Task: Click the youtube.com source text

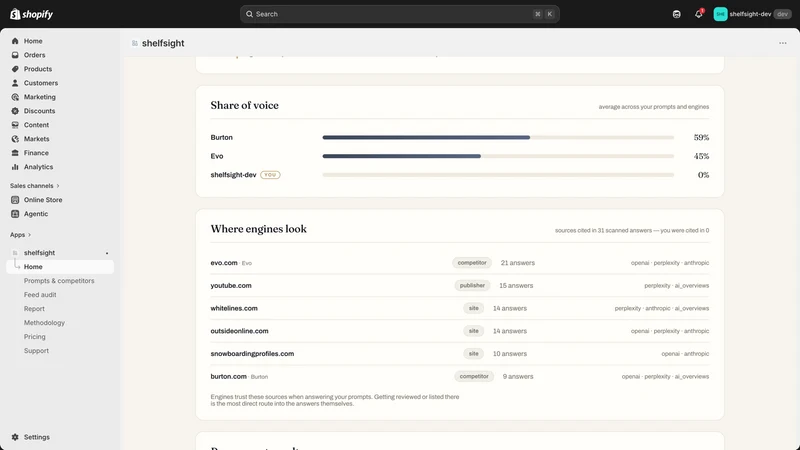Action: pyautogui.click(x=231, y=286)
